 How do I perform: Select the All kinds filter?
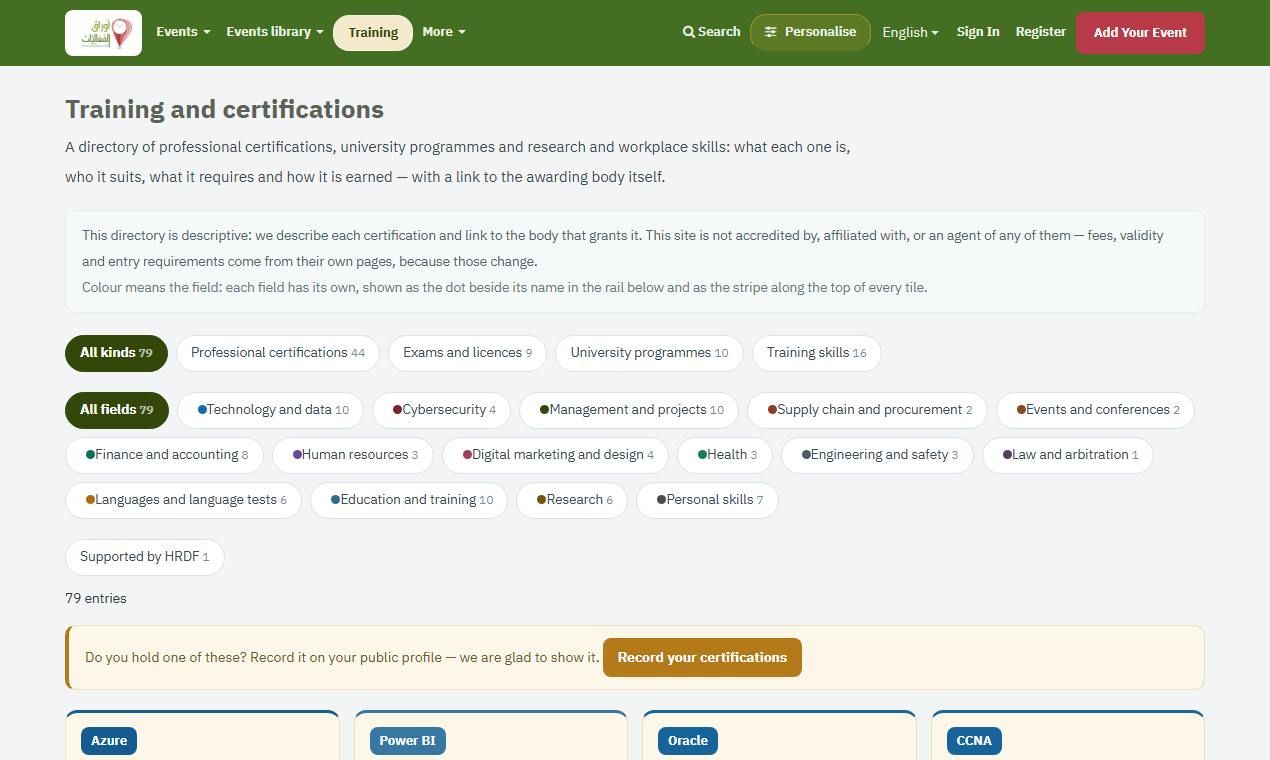[116, 353]
